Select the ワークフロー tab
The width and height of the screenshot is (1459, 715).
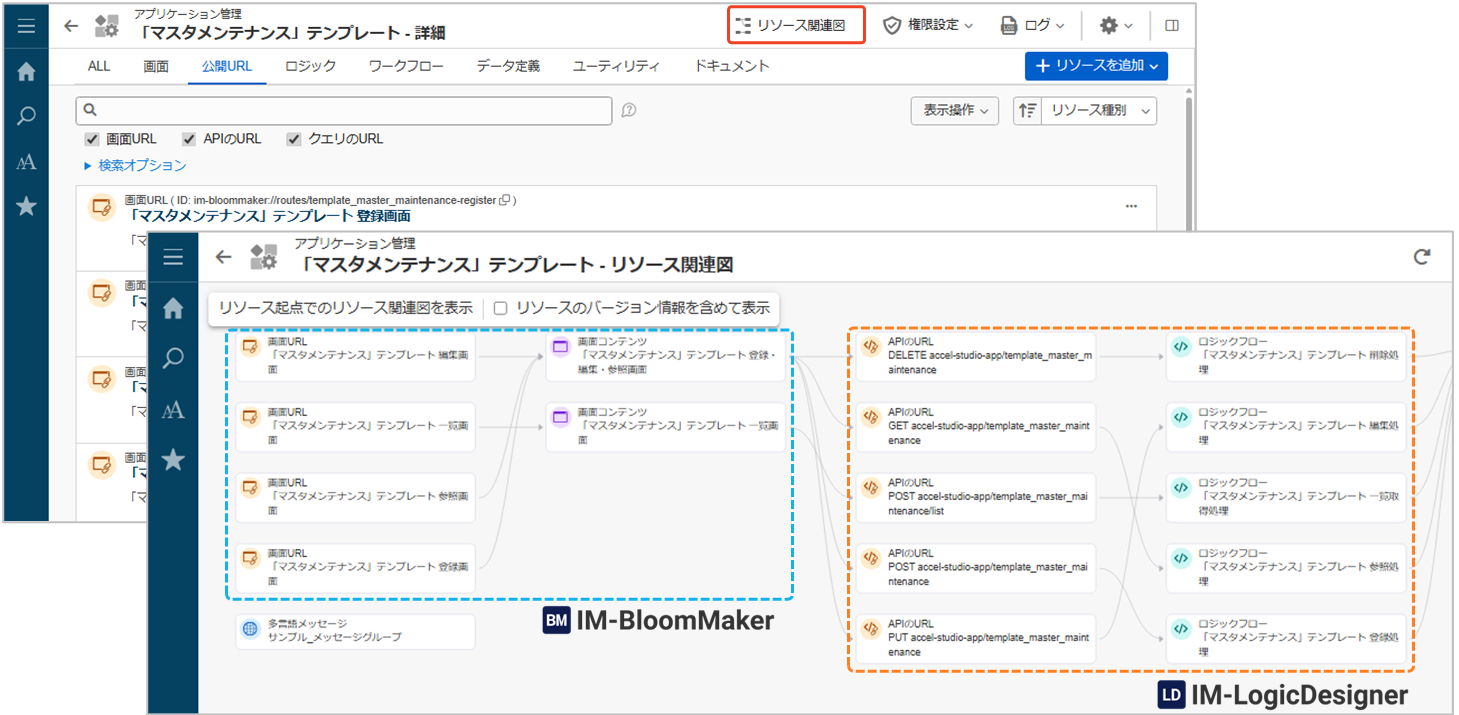click(x=405, y=66)
